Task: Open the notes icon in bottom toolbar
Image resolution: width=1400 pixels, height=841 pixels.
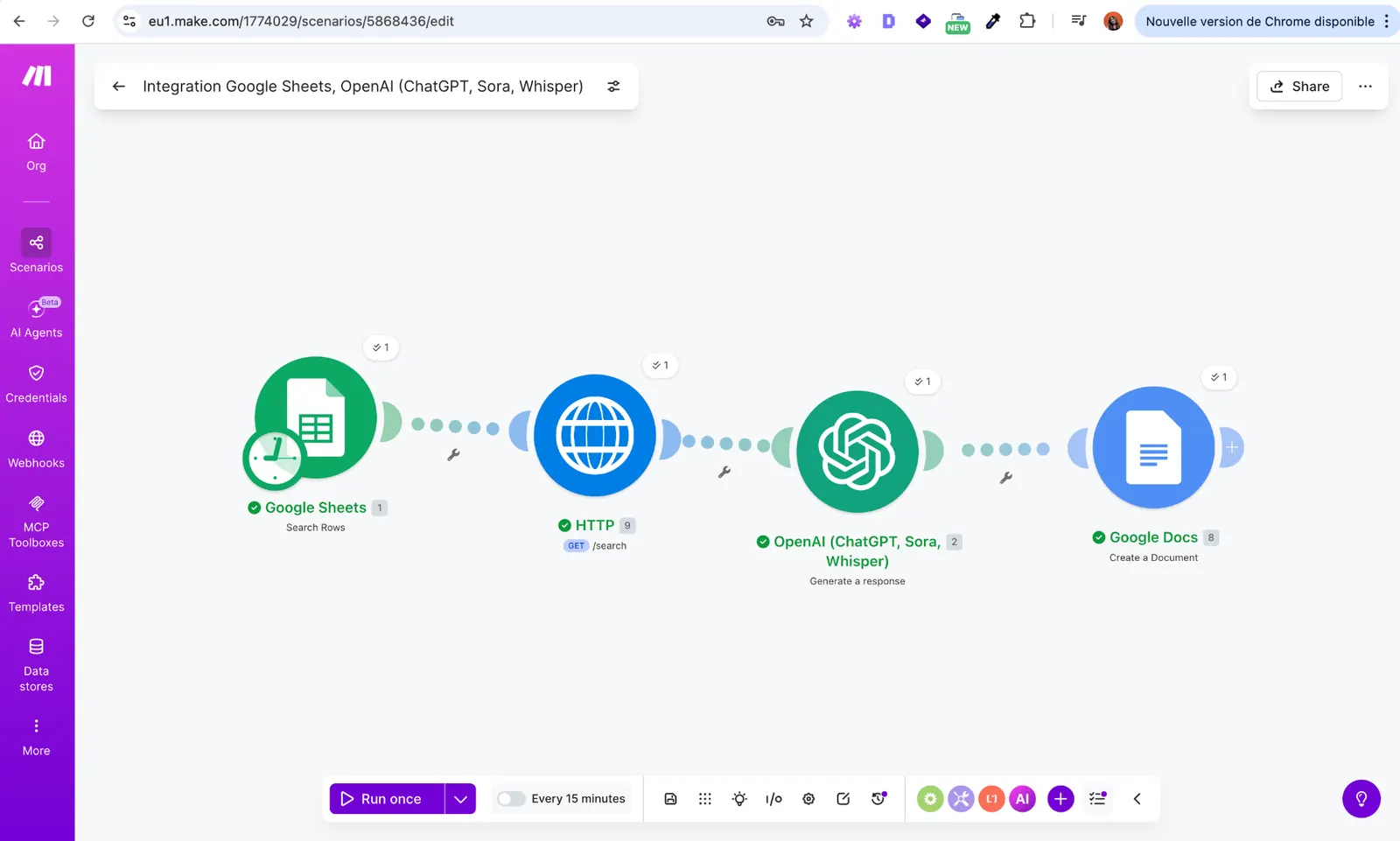Action: (x=843, y=799)
